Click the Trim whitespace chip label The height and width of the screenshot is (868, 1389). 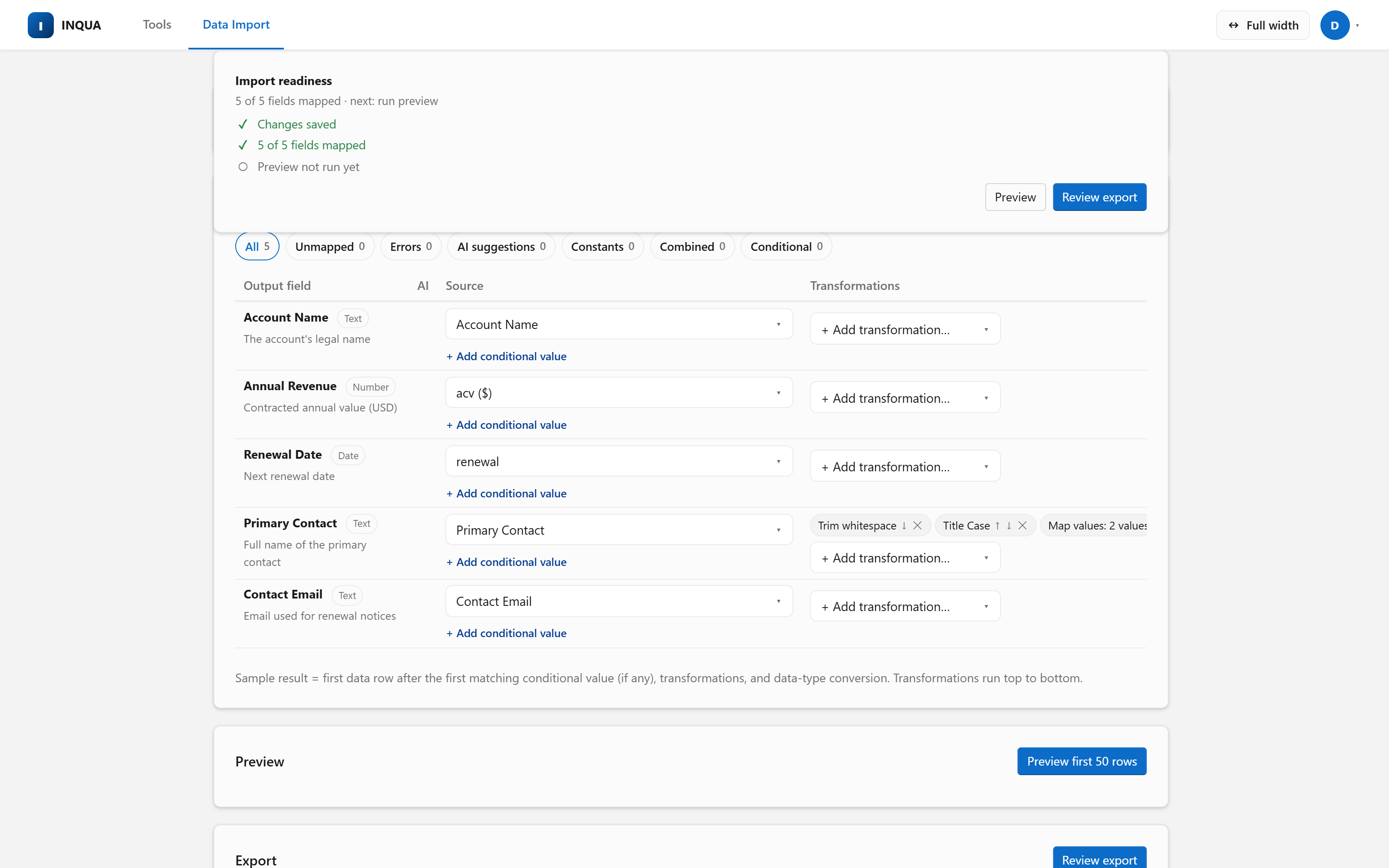coord(857,525)
